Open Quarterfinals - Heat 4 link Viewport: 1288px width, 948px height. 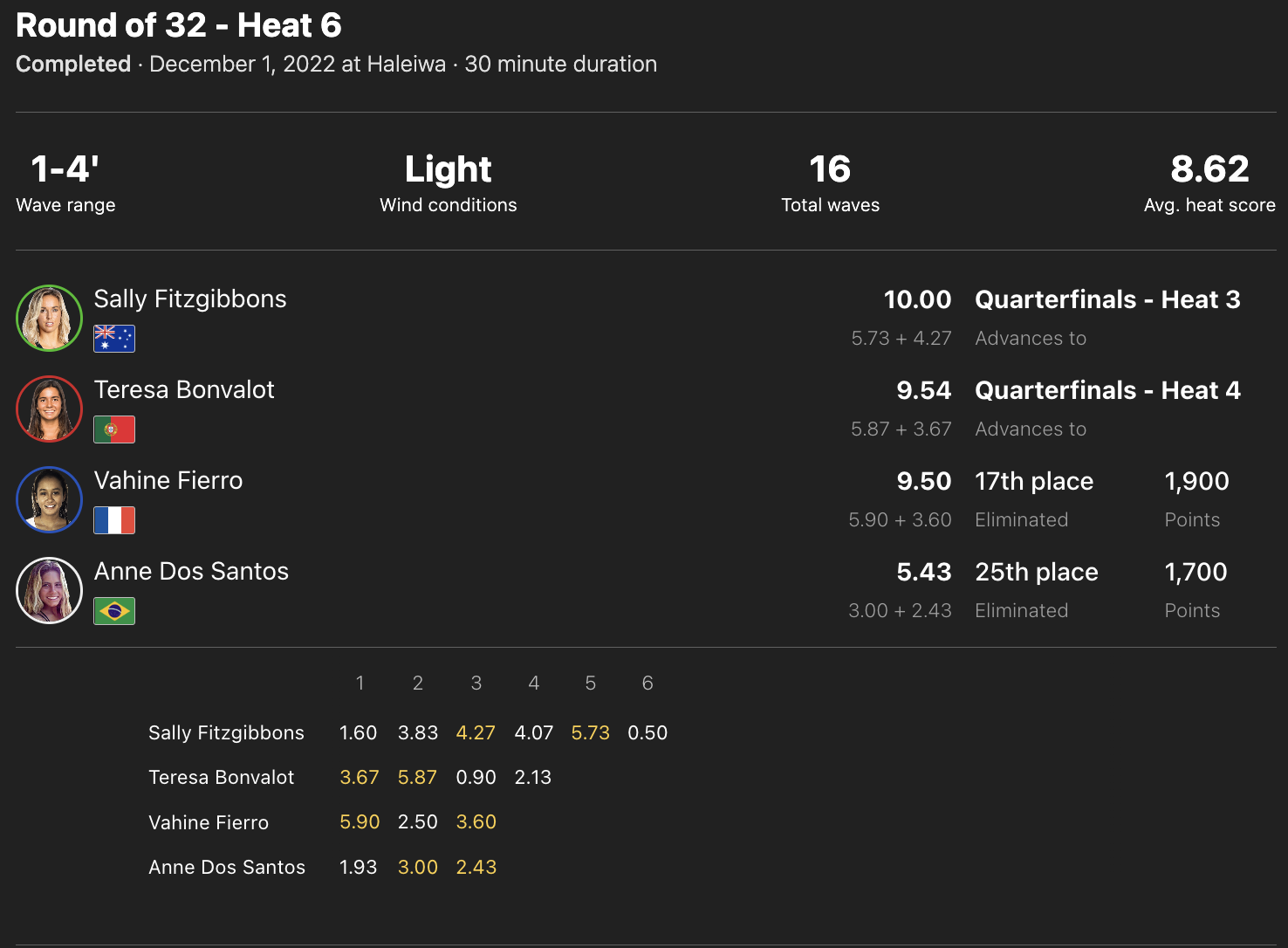(x=1107, y=391)
